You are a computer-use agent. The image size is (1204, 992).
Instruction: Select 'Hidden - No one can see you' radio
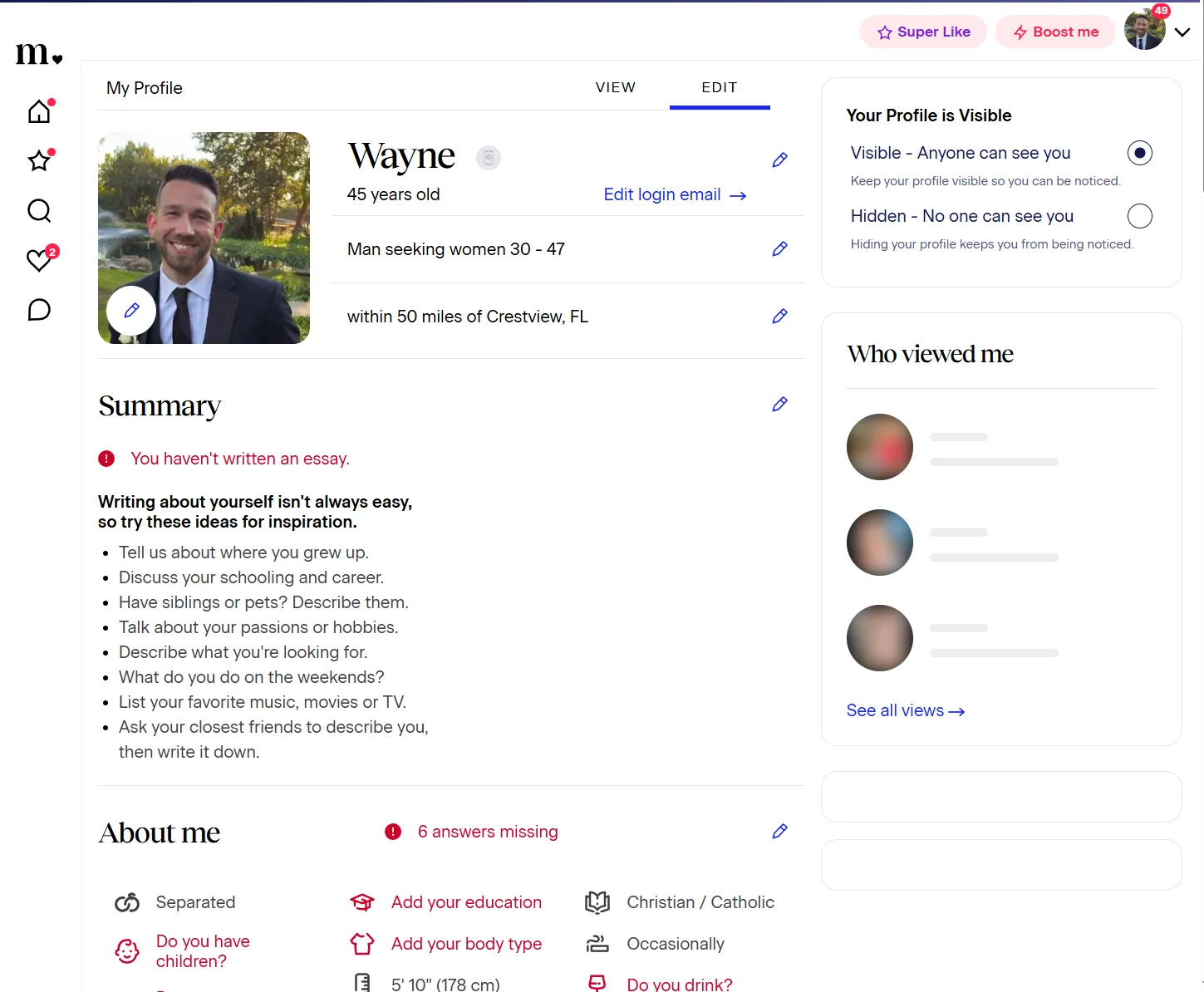coord(1139,216)
